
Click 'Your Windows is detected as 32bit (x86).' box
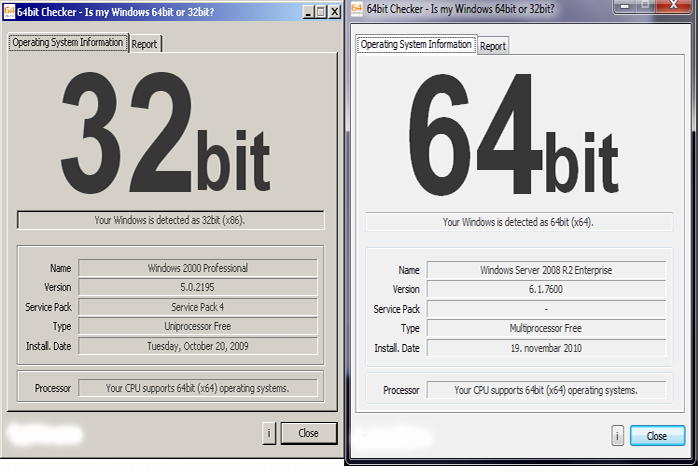click(x=171, y=220)
